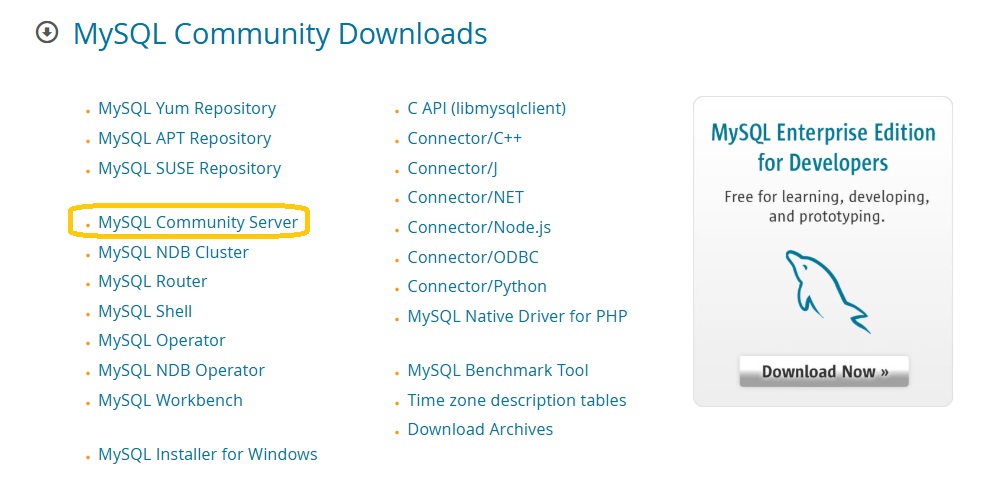This screenshot has width=995, height=478.
Task: Click 'Free for learning, developing, and prototyping' text
Action: (x=827, y=207)
